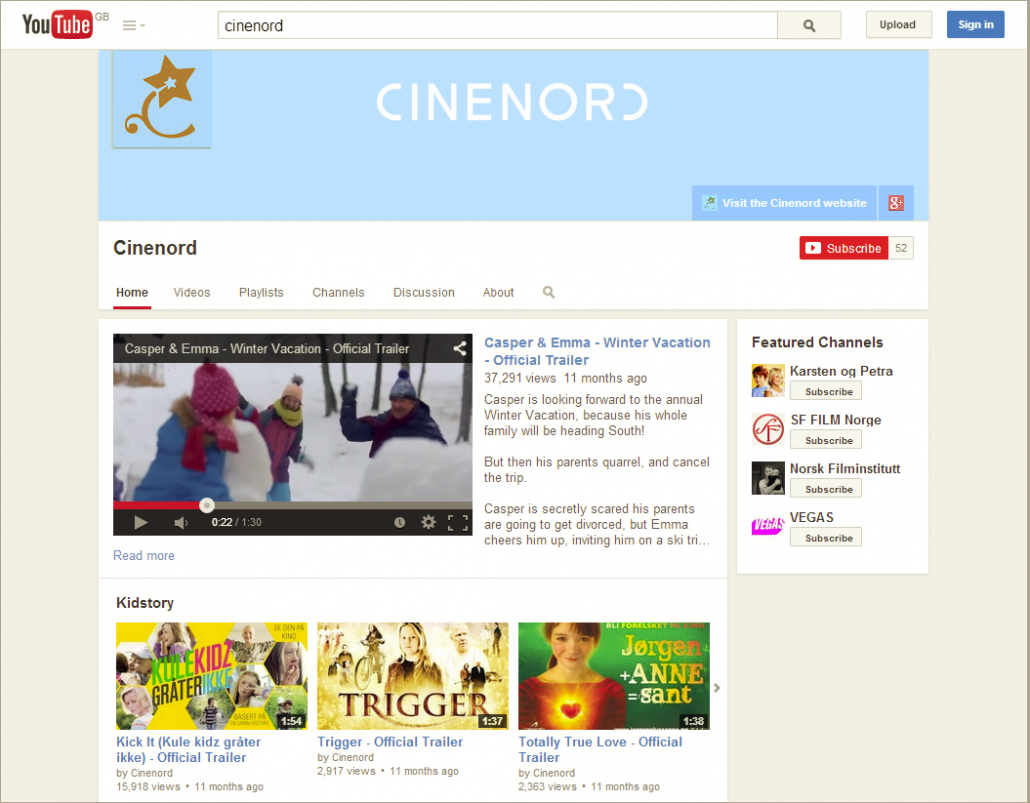Click the YouTube logo
This screenshot has height=803, width=1030.
57,25
